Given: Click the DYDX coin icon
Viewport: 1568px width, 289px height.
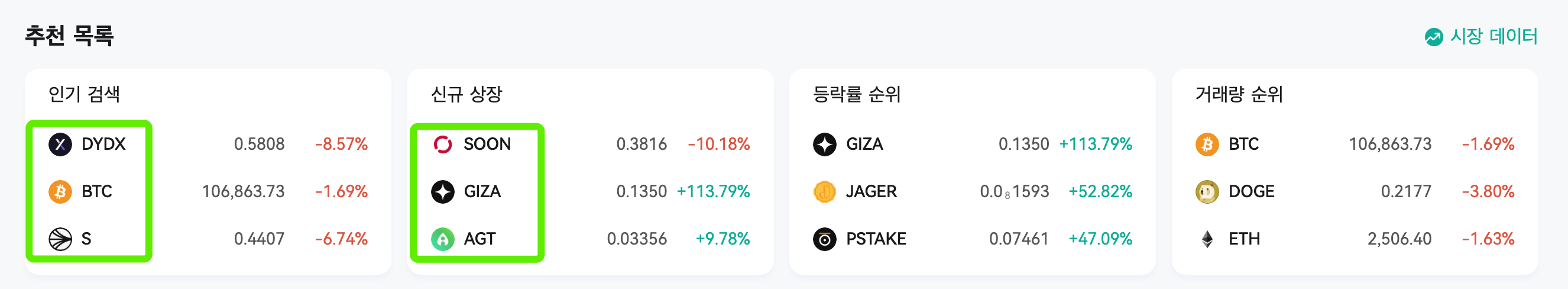Looking at the screenshot, I should [x=60, y=144].
